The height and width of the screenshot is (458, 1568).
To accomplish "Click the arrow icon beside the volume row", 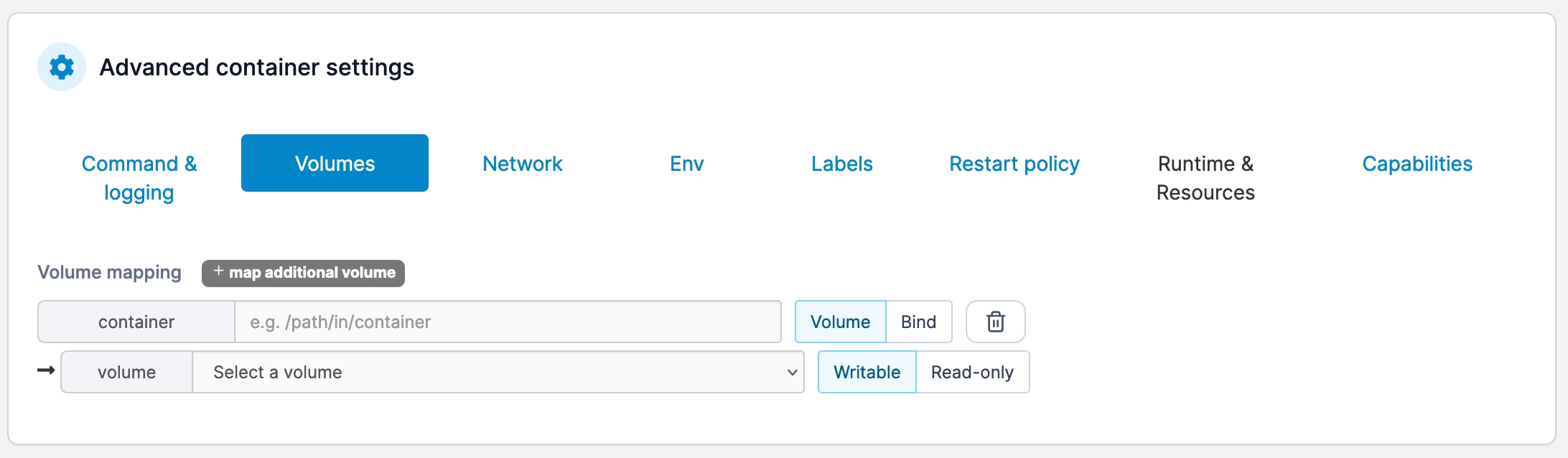I will pos(46,370).
